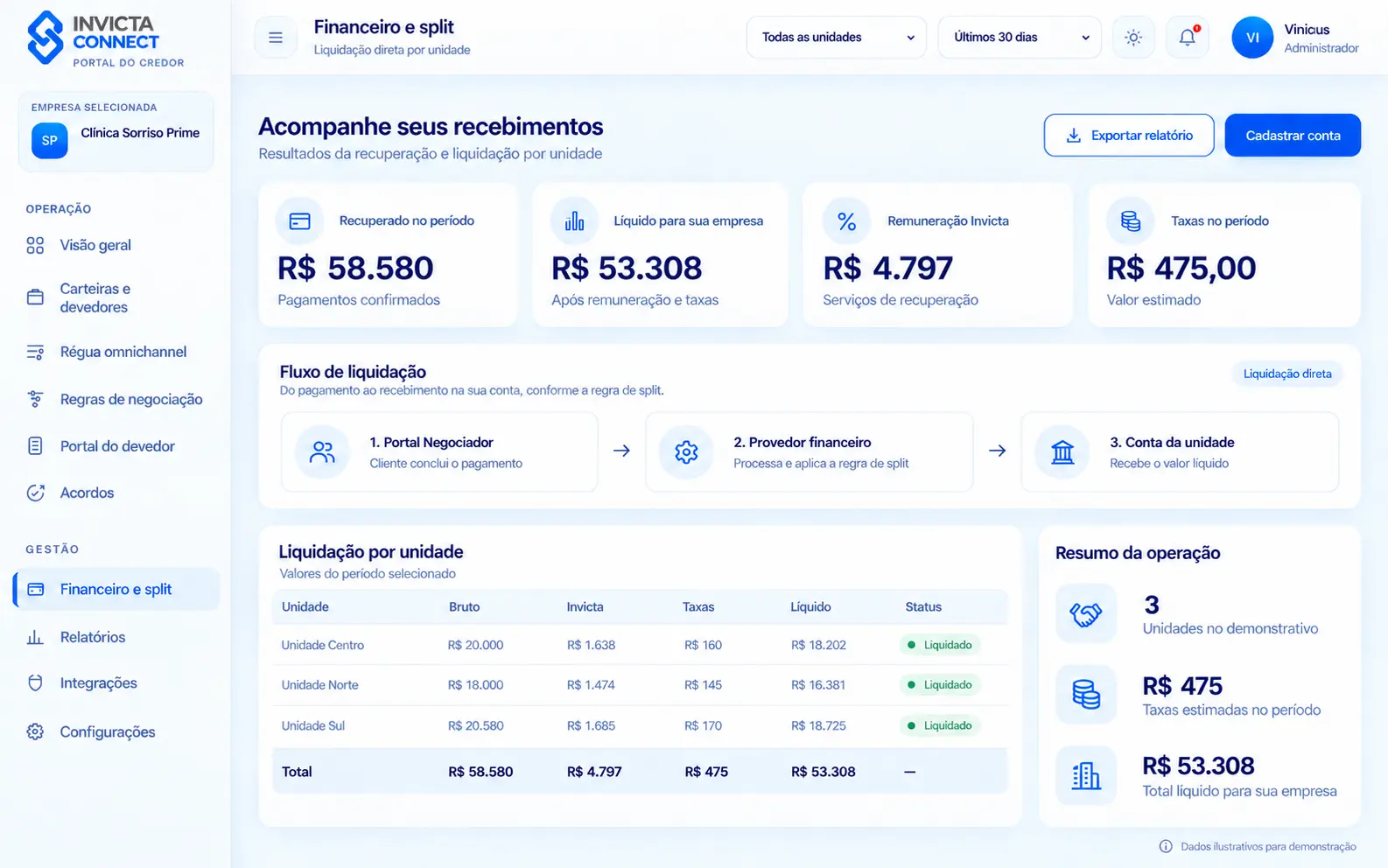Switch theme with the sun icon
This screenshot has height=868, width=1388.
click(x=1133, y=38)
